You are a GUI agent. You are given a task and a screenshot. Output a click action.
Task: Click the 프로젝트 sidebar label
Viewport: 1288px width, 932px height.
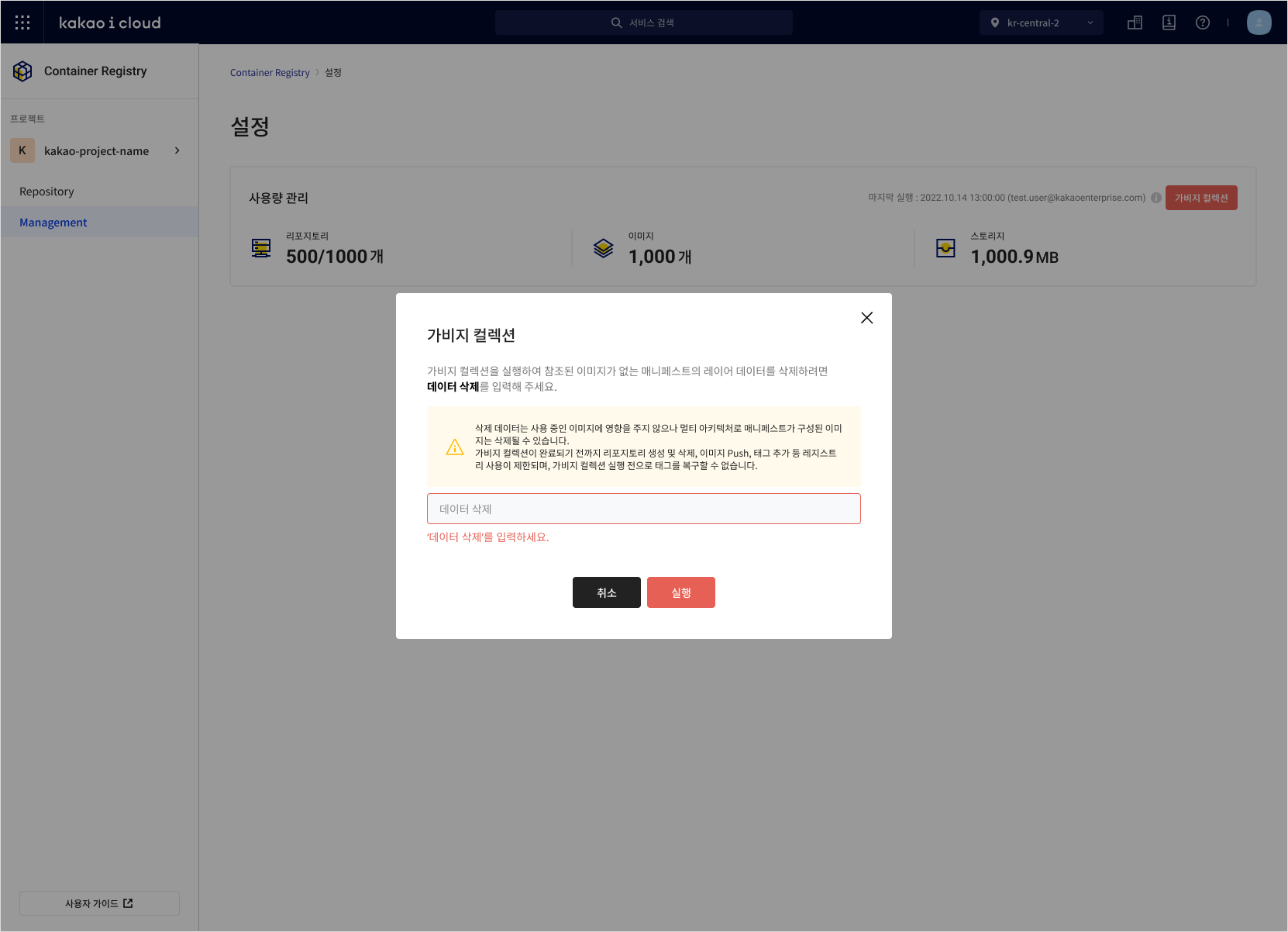[28, 119]
